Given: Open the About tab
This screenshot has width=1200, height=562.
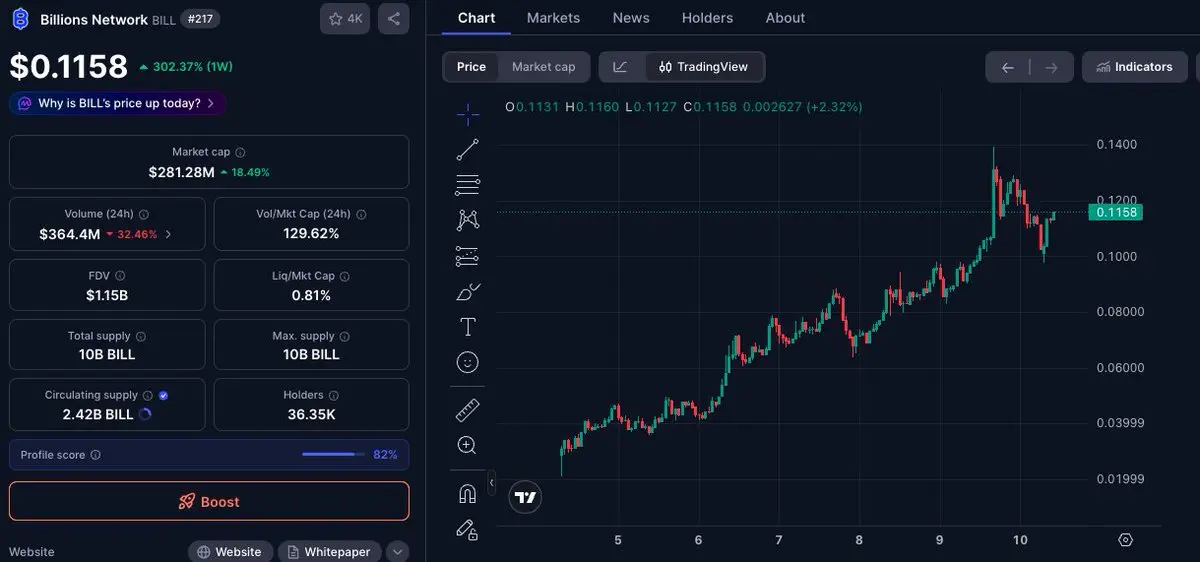Looking at the screenshot, I should coord(785,18).
